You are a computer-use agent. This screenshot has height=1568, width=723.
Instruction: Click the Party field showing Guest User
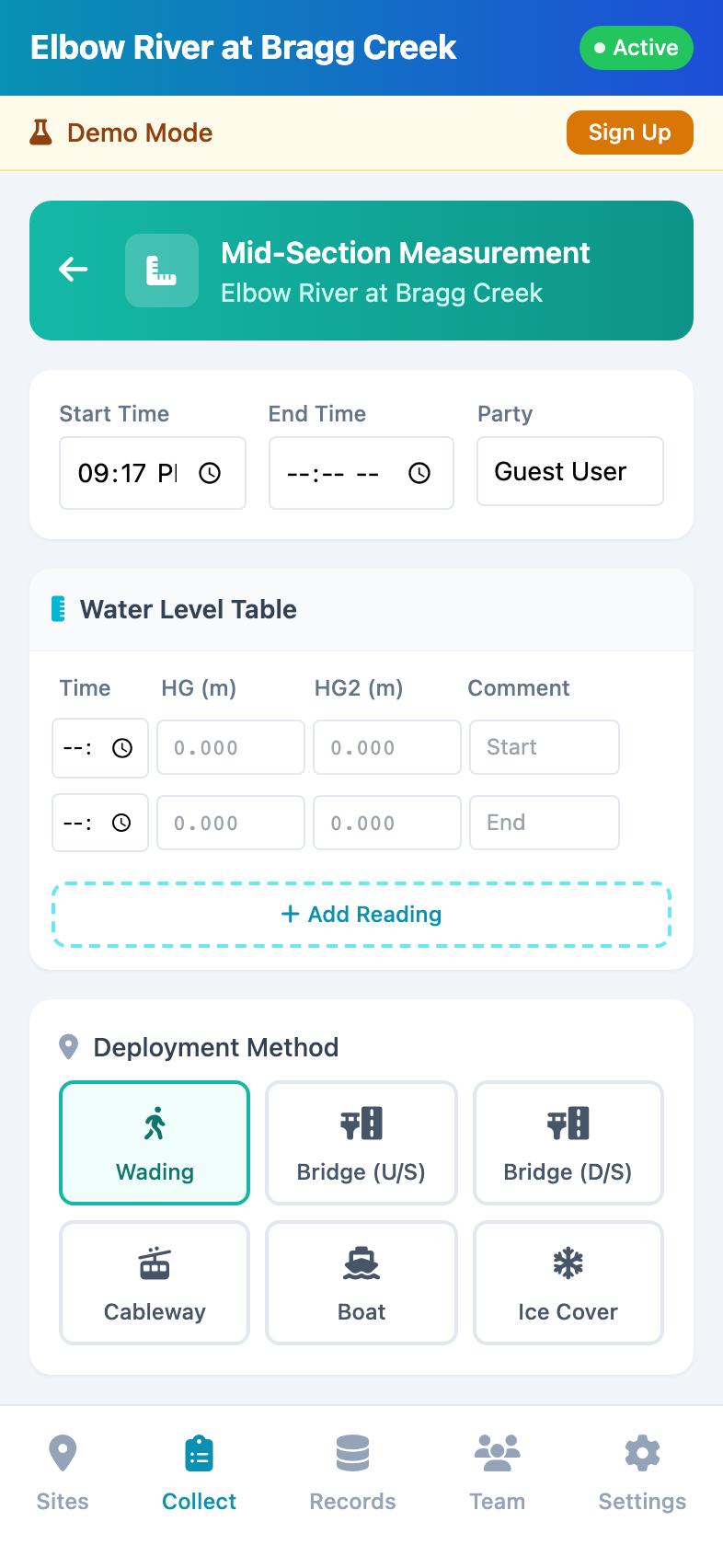click(x=569, y=472)
